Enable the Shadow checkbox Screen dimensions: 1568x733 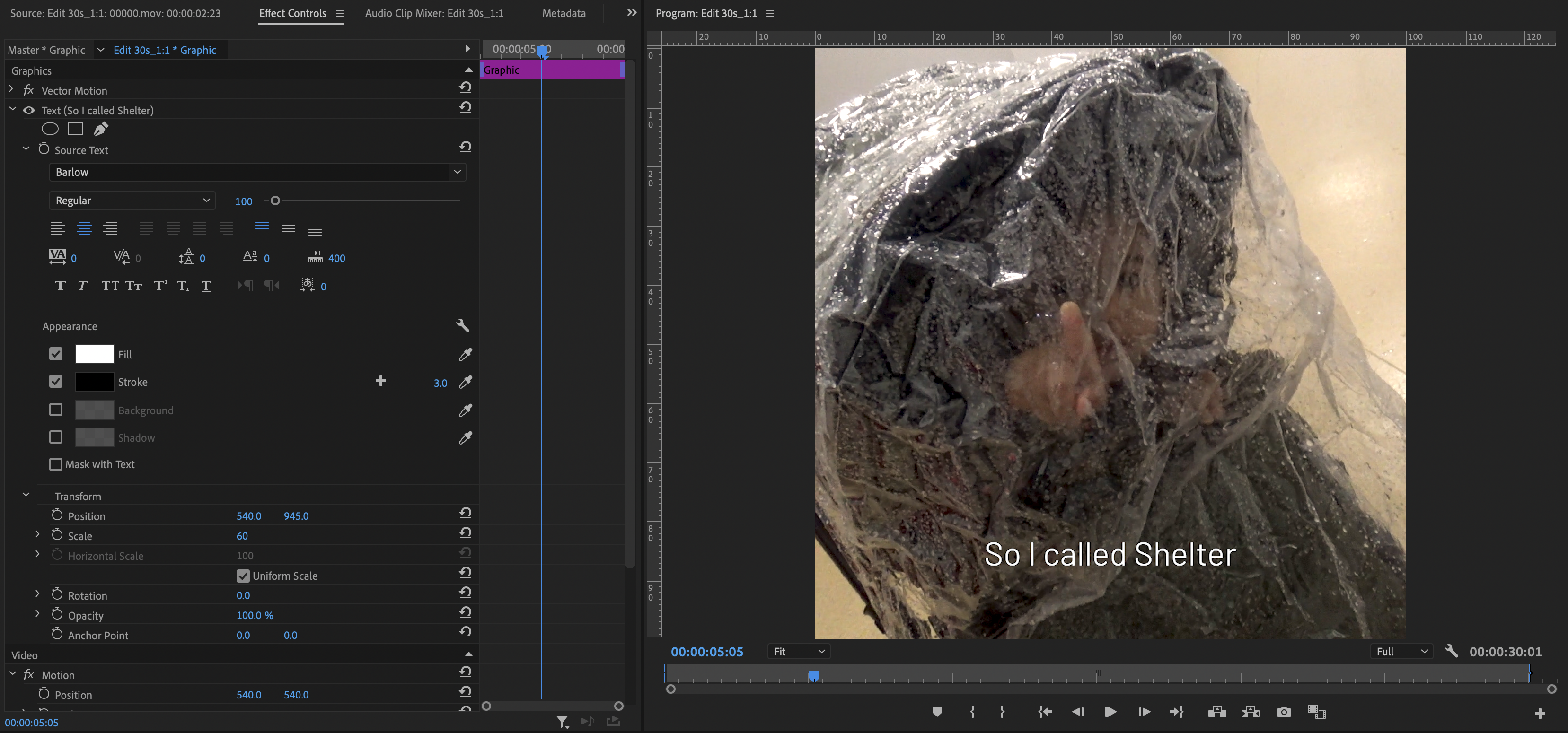pyautogui.click(x=55, y=437)
